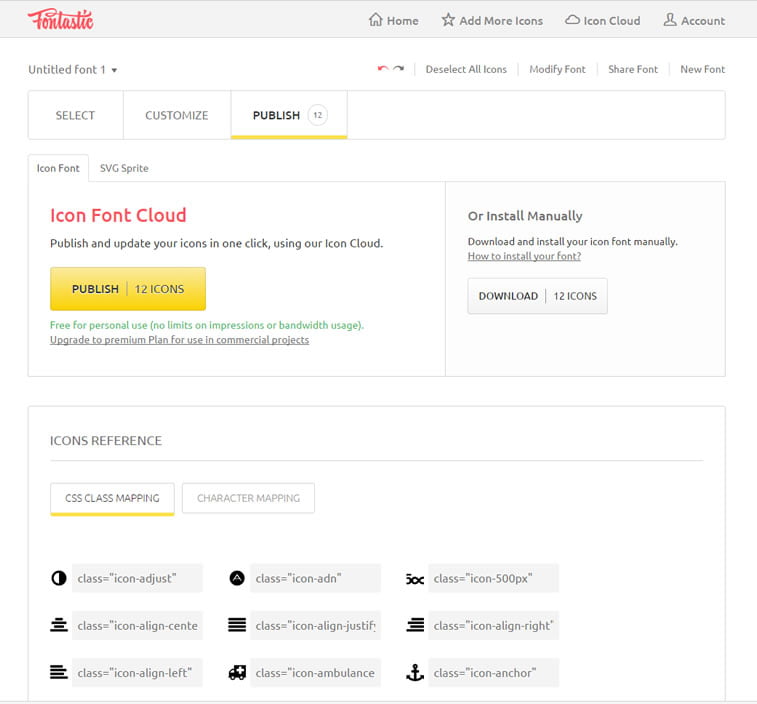Click the class="icon-align-left" field
The image size is (757, 704).
click(137, 673)
